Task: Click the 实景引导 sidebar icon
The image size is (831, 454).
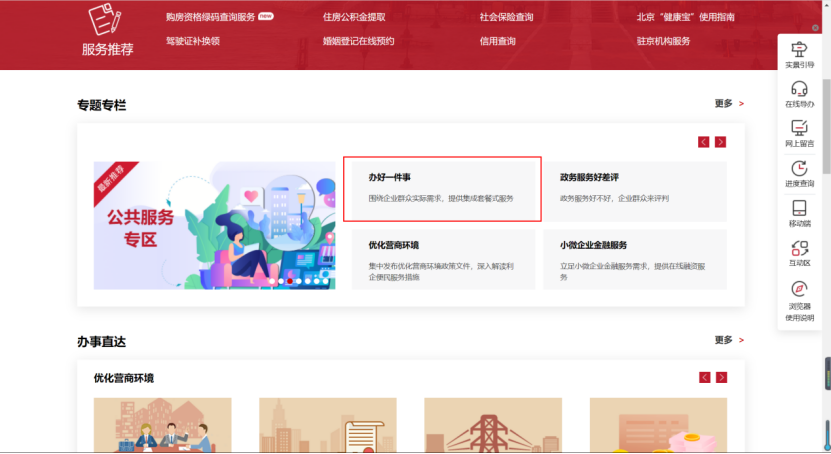Action: point(799,49)
